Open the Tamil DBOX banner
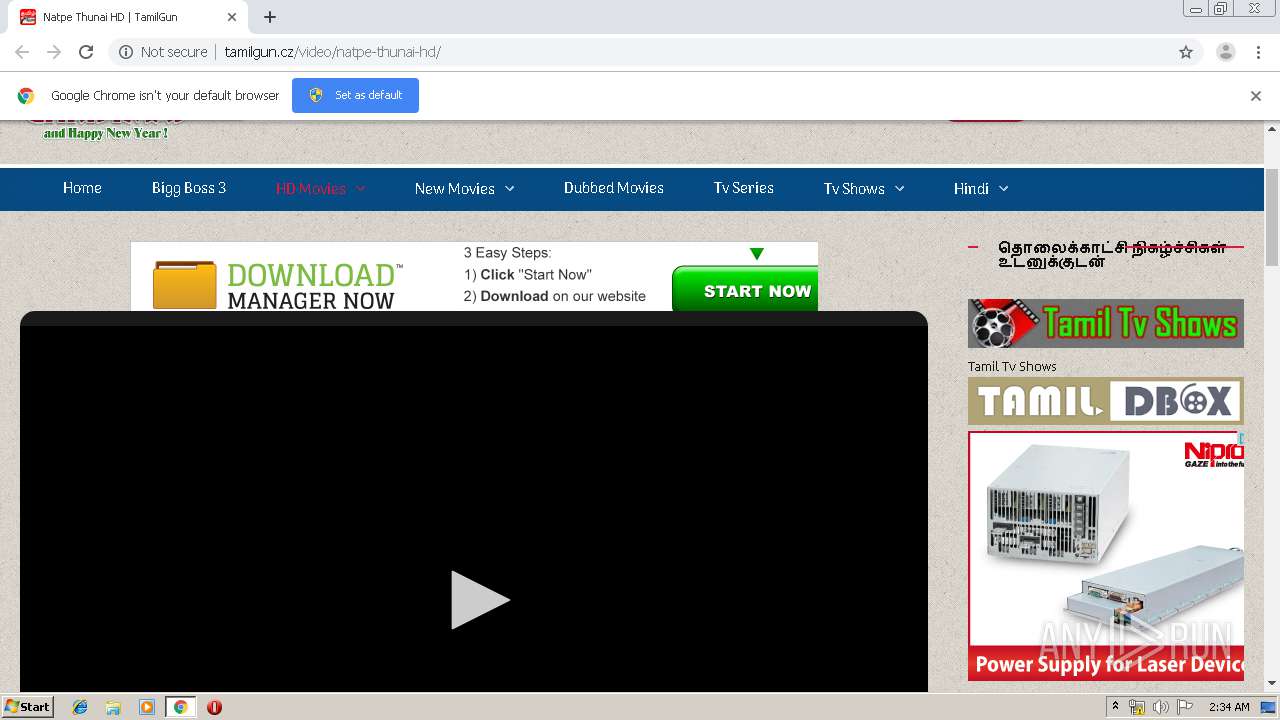 1106,401
